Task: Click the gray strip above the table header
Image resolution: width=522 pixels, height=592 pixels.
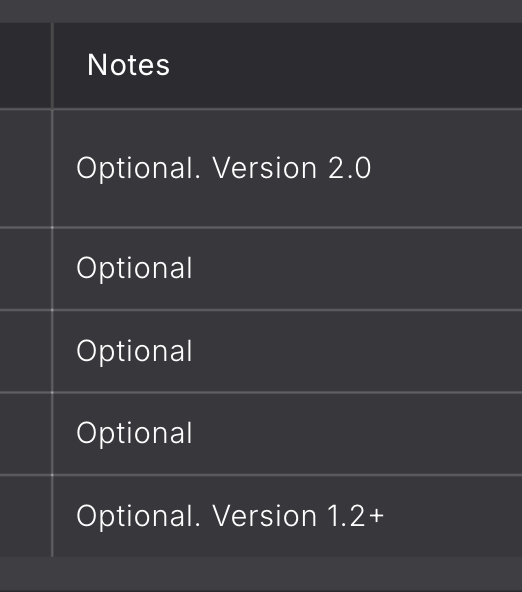Action: coord(261,11)
